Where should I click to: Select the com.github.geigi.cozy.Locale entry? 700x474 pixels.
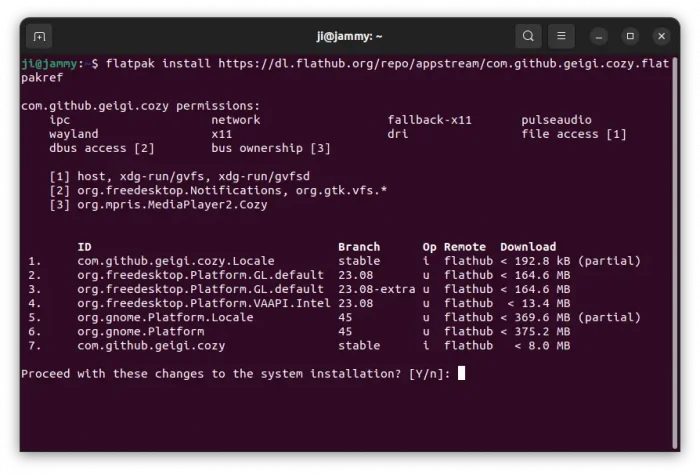(x=175, y=261)
